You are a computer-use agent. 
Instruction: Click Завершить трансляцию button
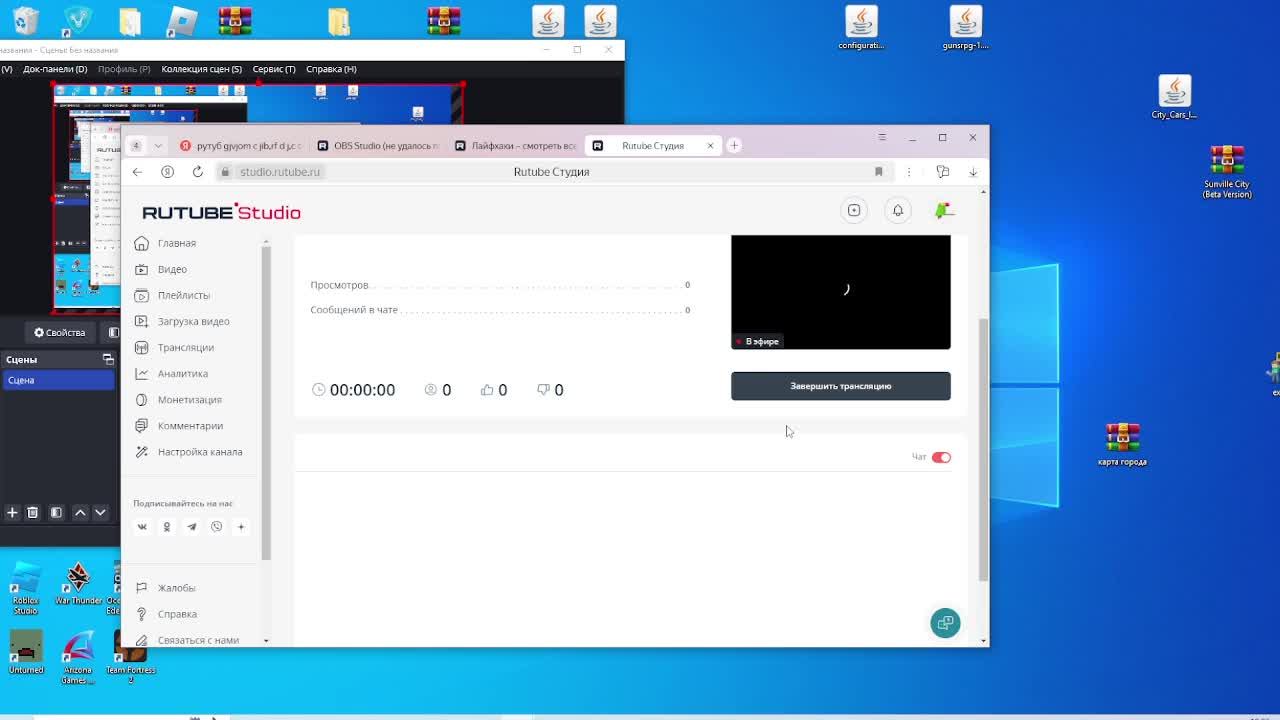click(x=841, y=386)
